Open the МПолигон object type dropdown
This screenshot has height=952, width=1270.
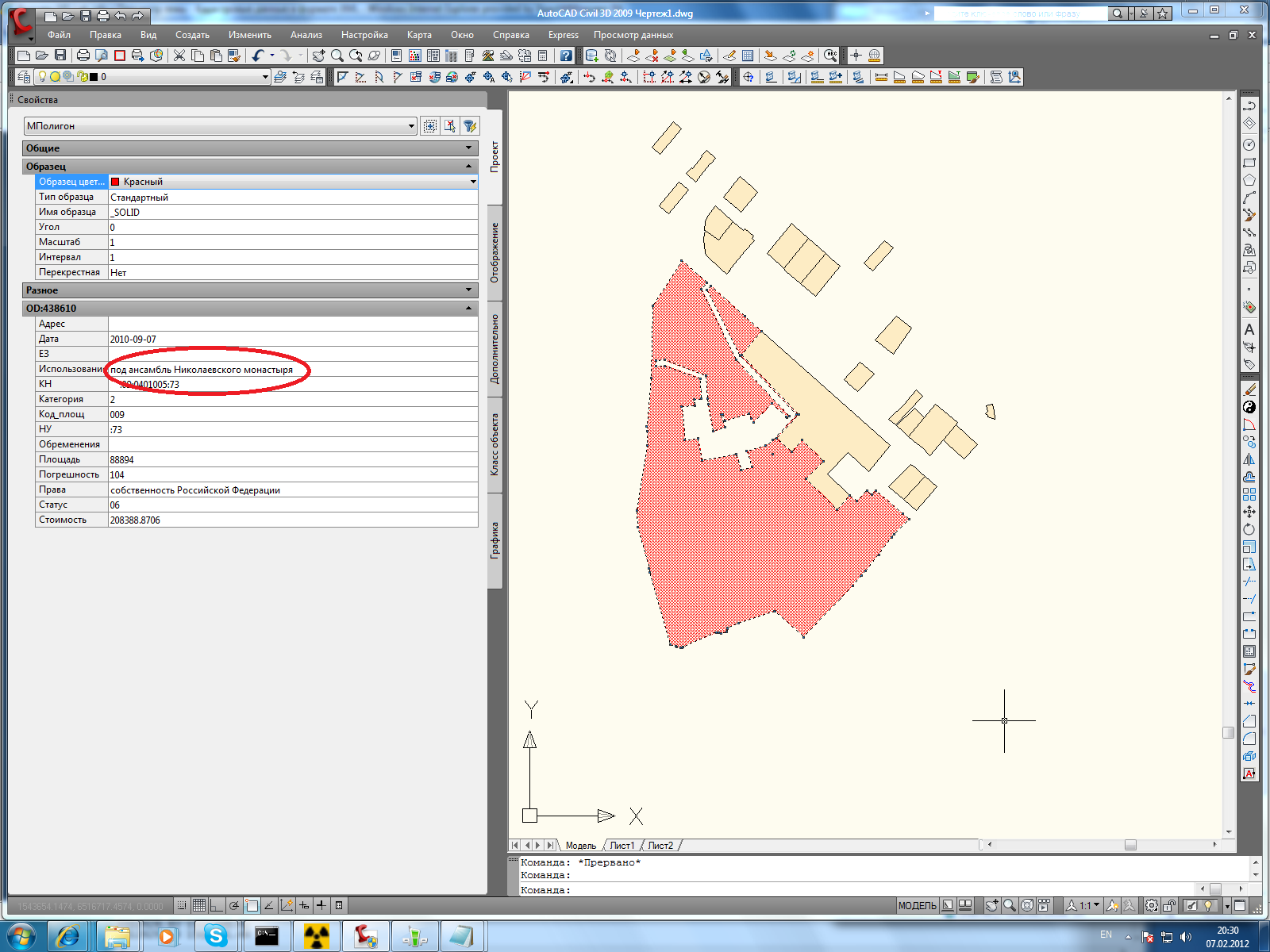[x=411, y=126]
